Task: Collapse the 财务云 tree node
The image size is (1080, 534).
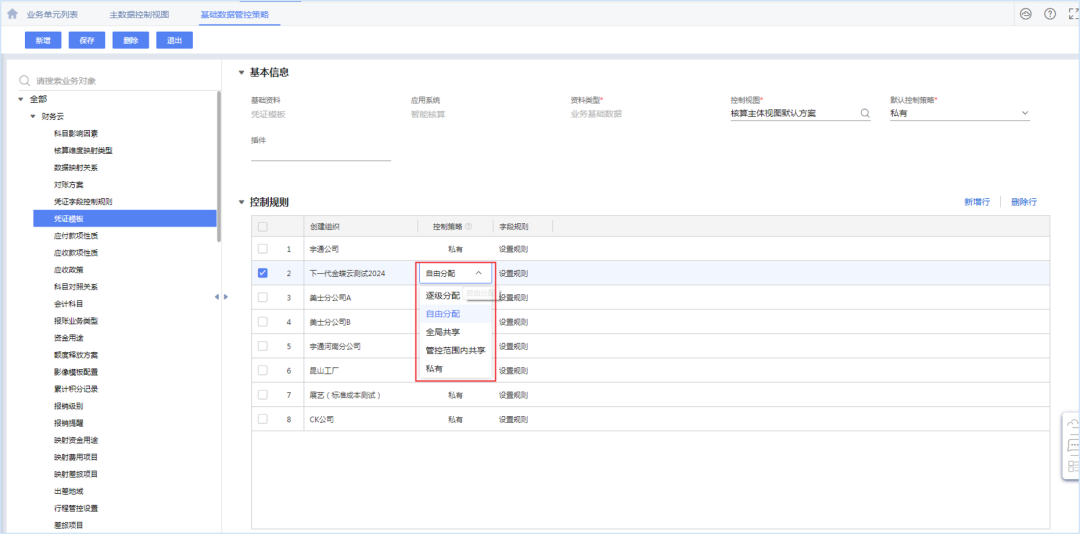Action: click(32, 116)
